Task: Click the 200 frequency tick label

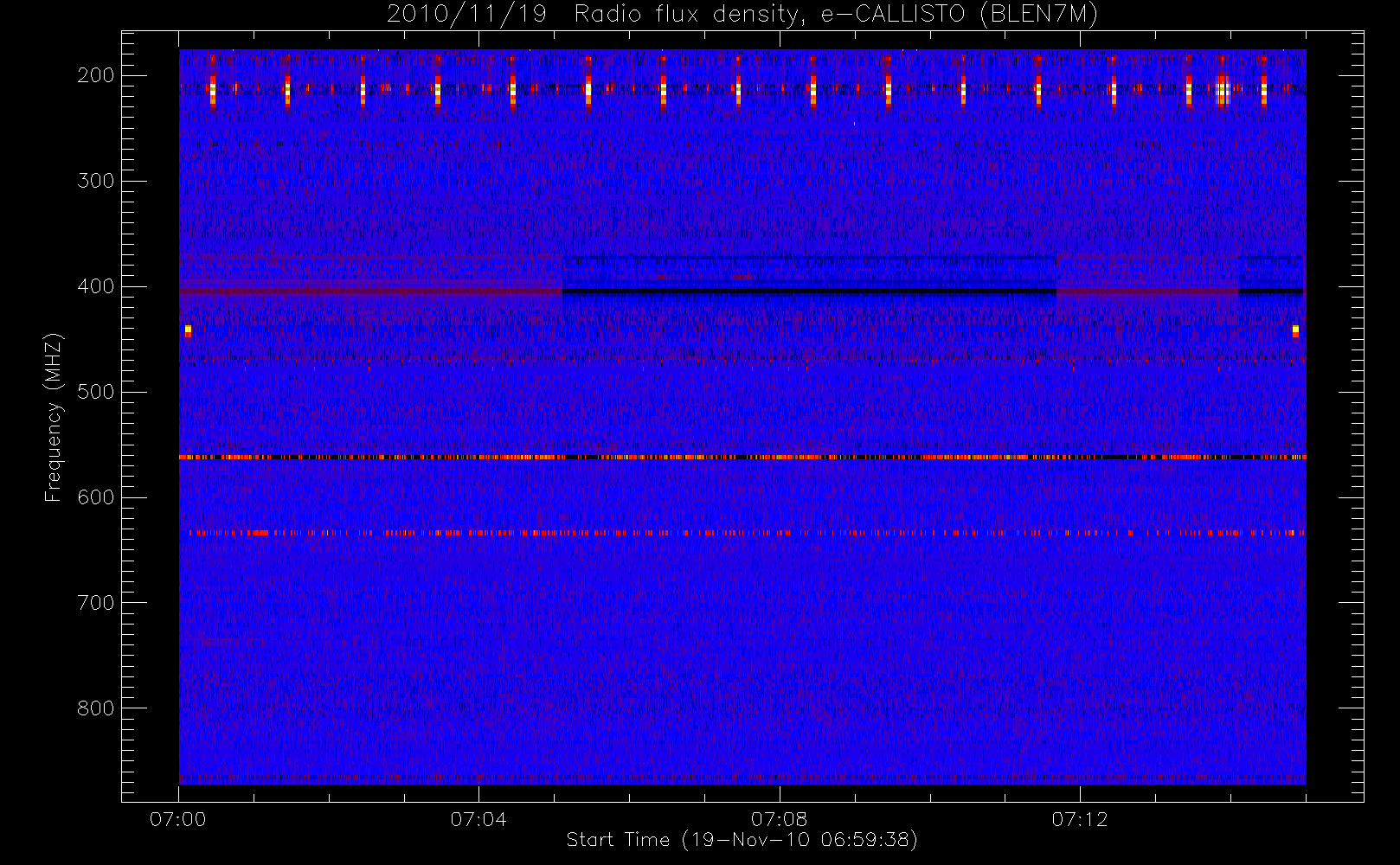Action: [96, 75]
